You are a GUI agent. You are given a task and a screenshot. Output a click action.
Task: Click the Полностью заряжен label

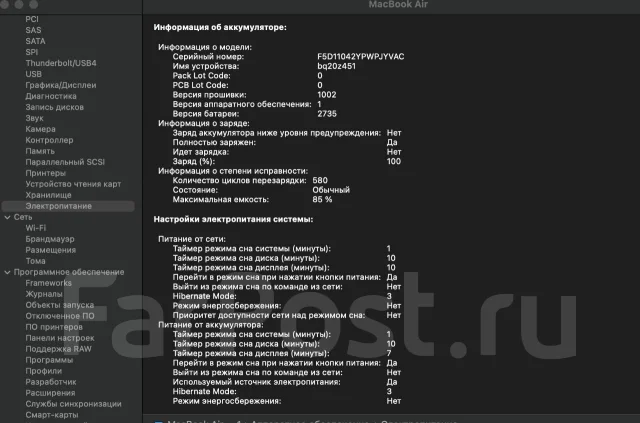pos(214,142)
